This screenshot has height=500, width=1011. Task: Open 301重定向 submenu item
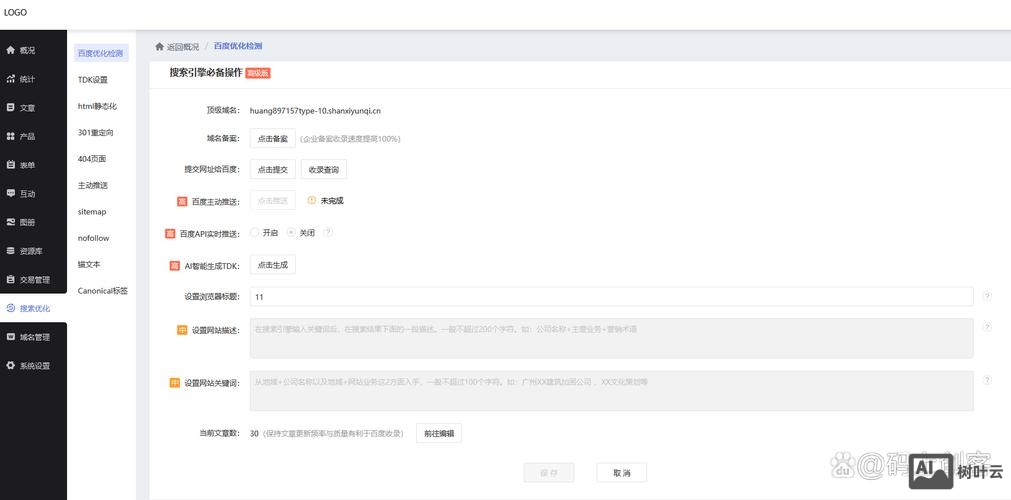[x=95, y=133]
